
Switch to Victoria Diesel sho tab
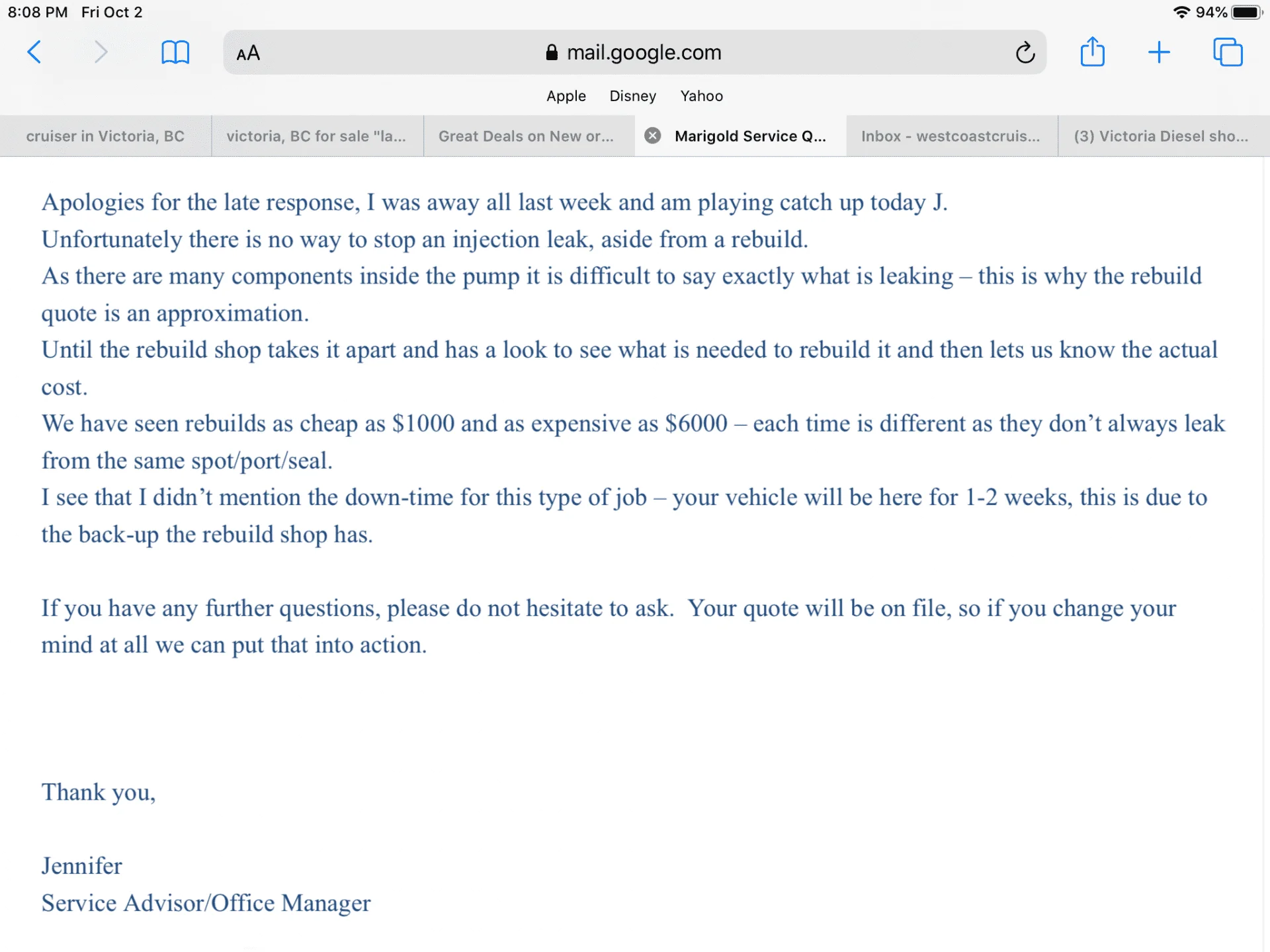[x=1161, y=136]
